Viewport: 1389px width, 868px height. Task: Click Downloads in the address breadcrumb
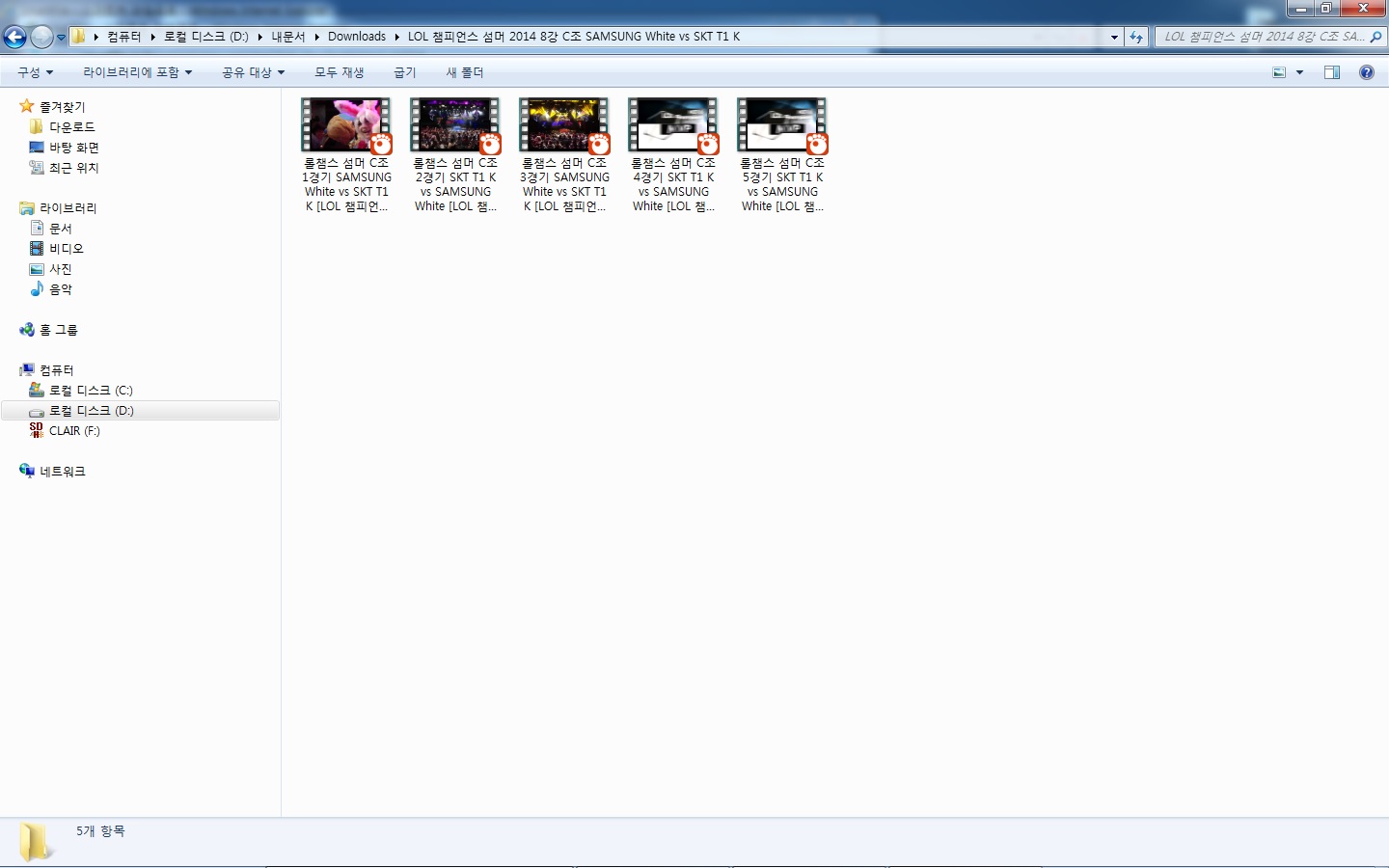[356, 37]
